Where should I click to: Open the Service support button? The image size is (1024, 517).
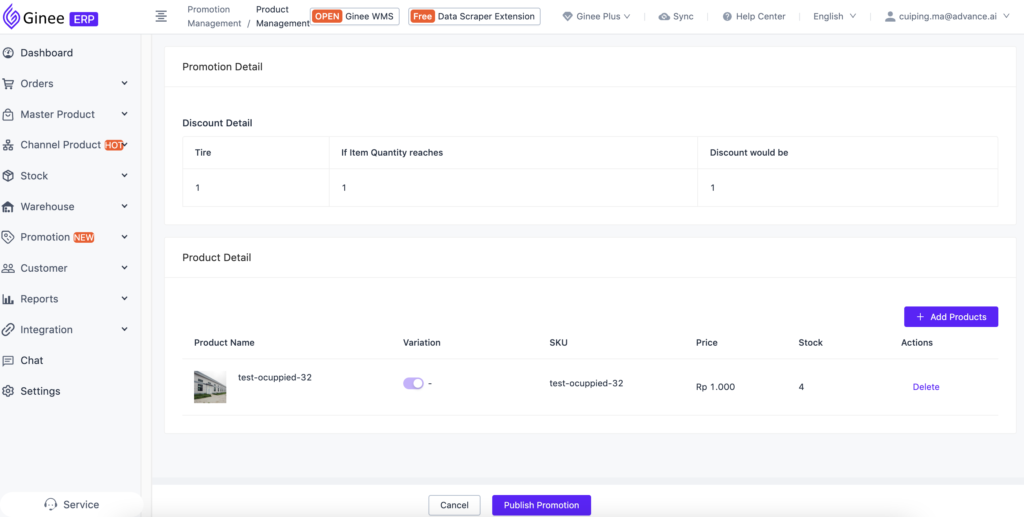coord(71,504)
